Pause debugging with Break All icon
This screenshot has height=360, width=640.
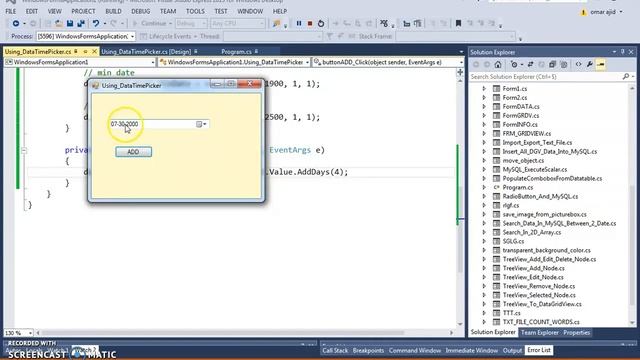[x=299, y=24]
